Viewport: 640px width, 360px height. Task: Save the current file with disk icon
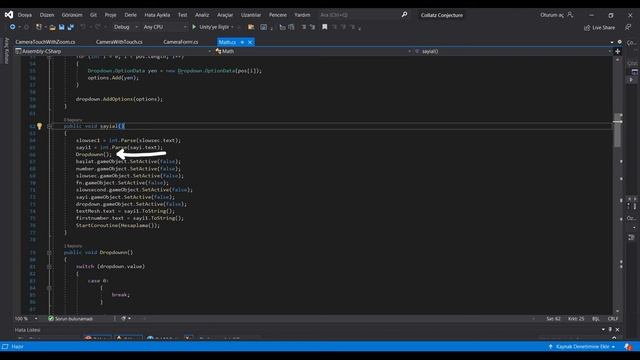tap(62, 27)
